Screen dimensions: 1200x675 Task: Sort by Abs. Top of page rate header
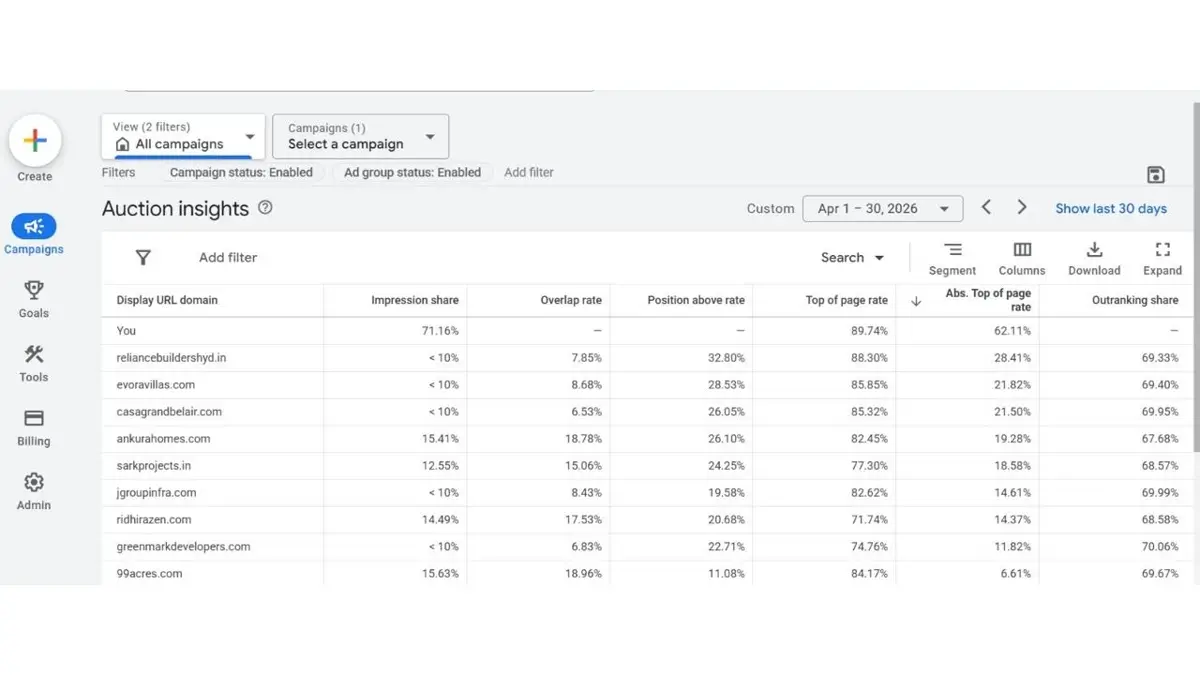988,300
